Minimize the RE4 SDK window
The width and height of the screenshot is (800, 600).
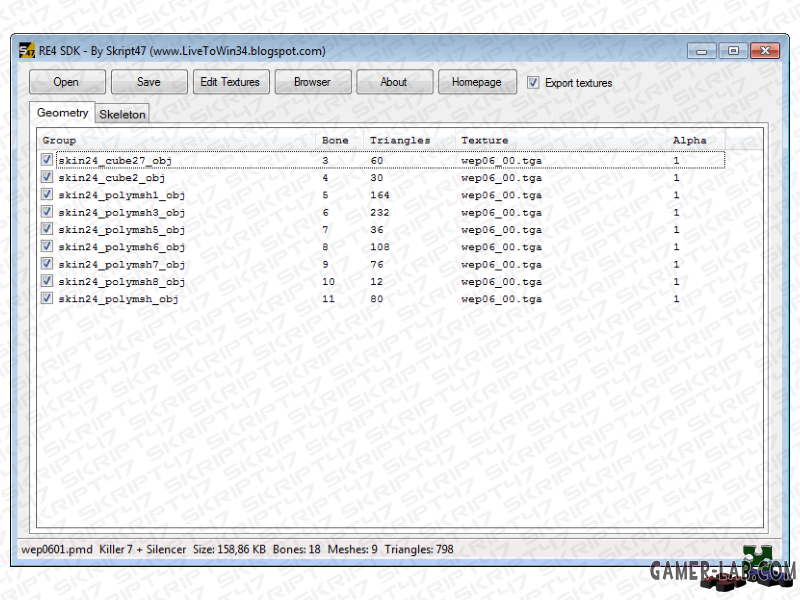(702, 51)
